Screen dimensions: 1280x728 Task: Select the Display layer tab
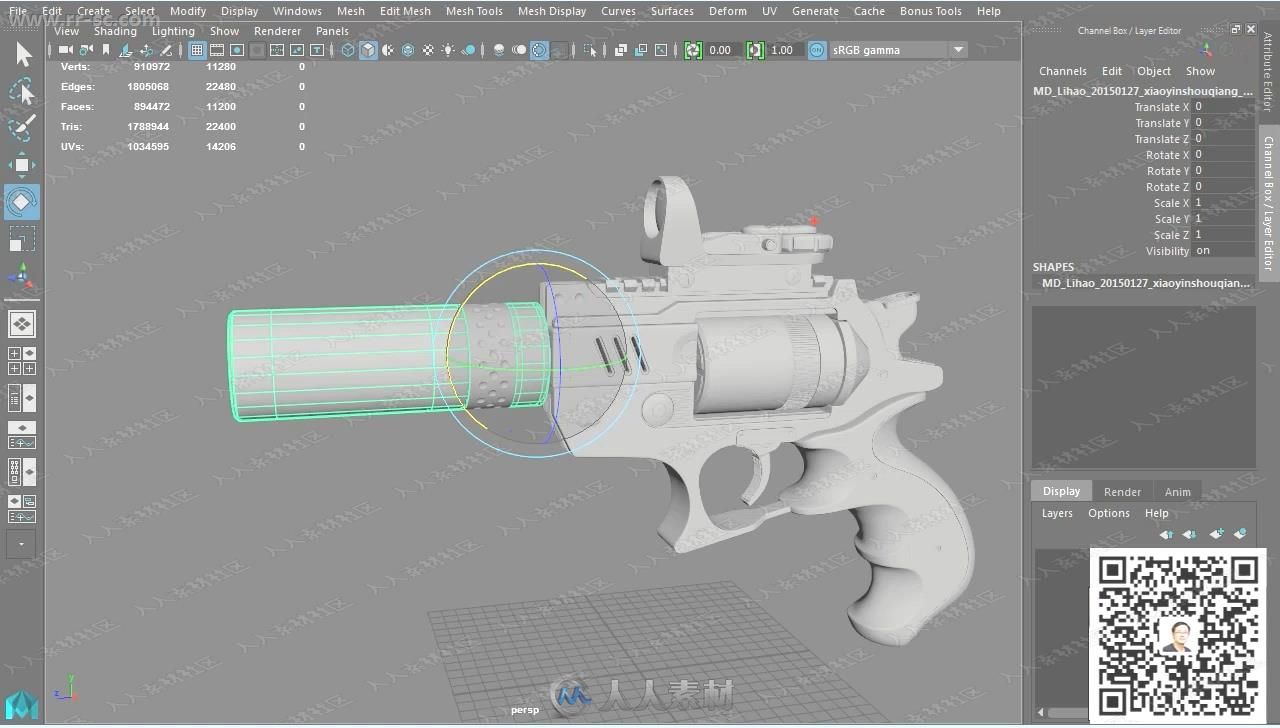pos(1061,491)
